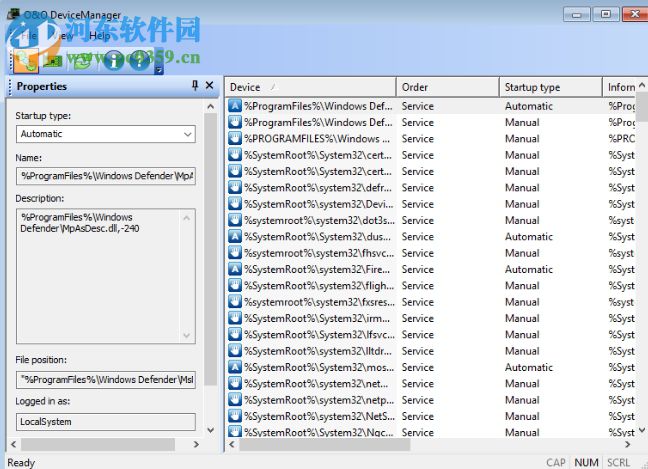The width and height of the screenshot is (648, 469).
Task: Click Service cell in mos... row
Action: (417, 367)
